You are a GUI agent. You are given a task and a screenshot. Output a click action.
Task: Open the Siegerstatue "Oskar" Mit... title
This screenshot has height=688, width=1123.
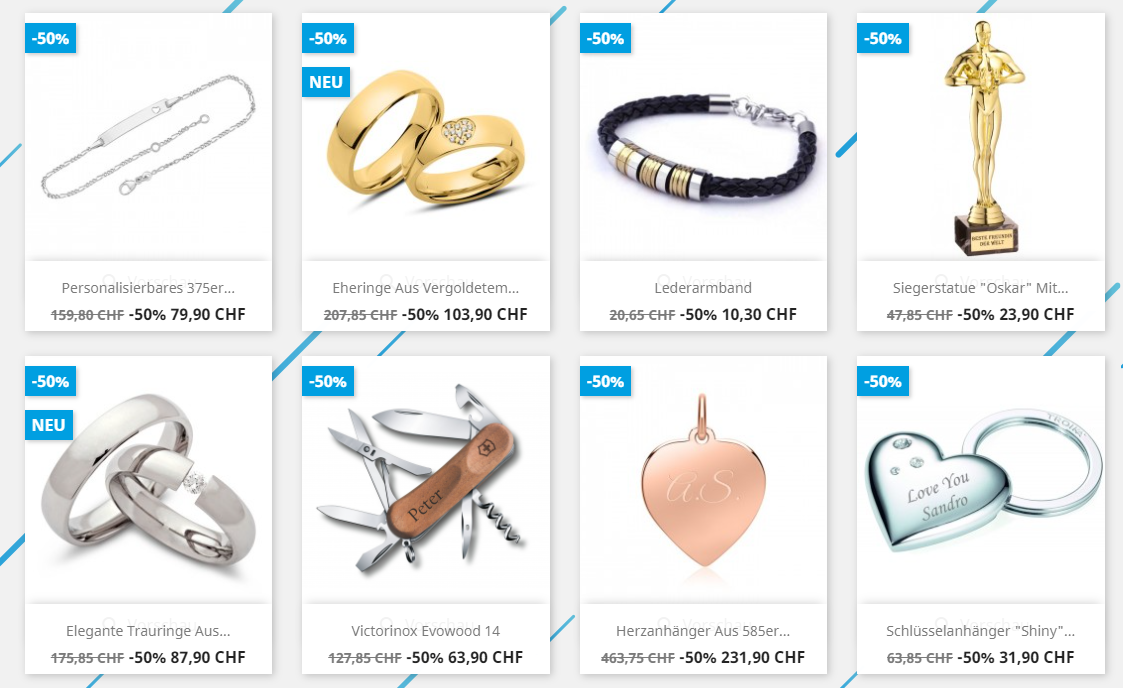point(980,288)
